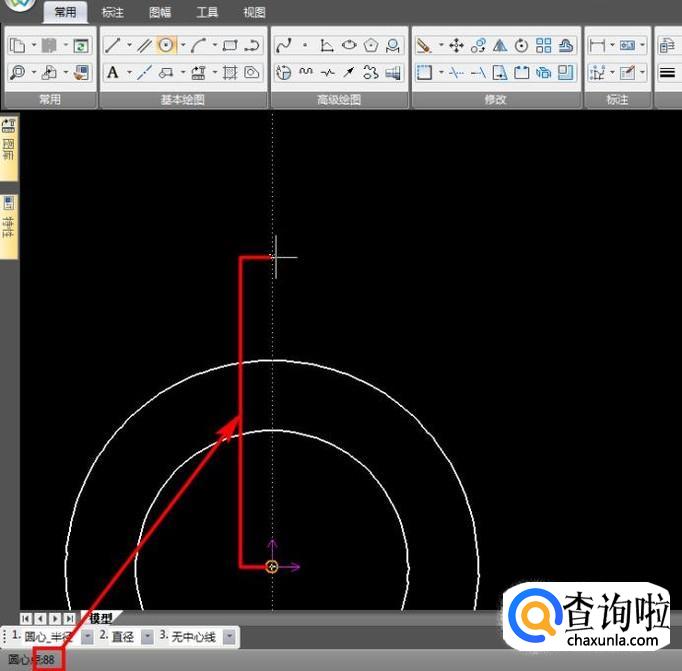Choose the Move tool in Modify panel
This screenshot has height=671, width=682.
[x=456, y=46]
